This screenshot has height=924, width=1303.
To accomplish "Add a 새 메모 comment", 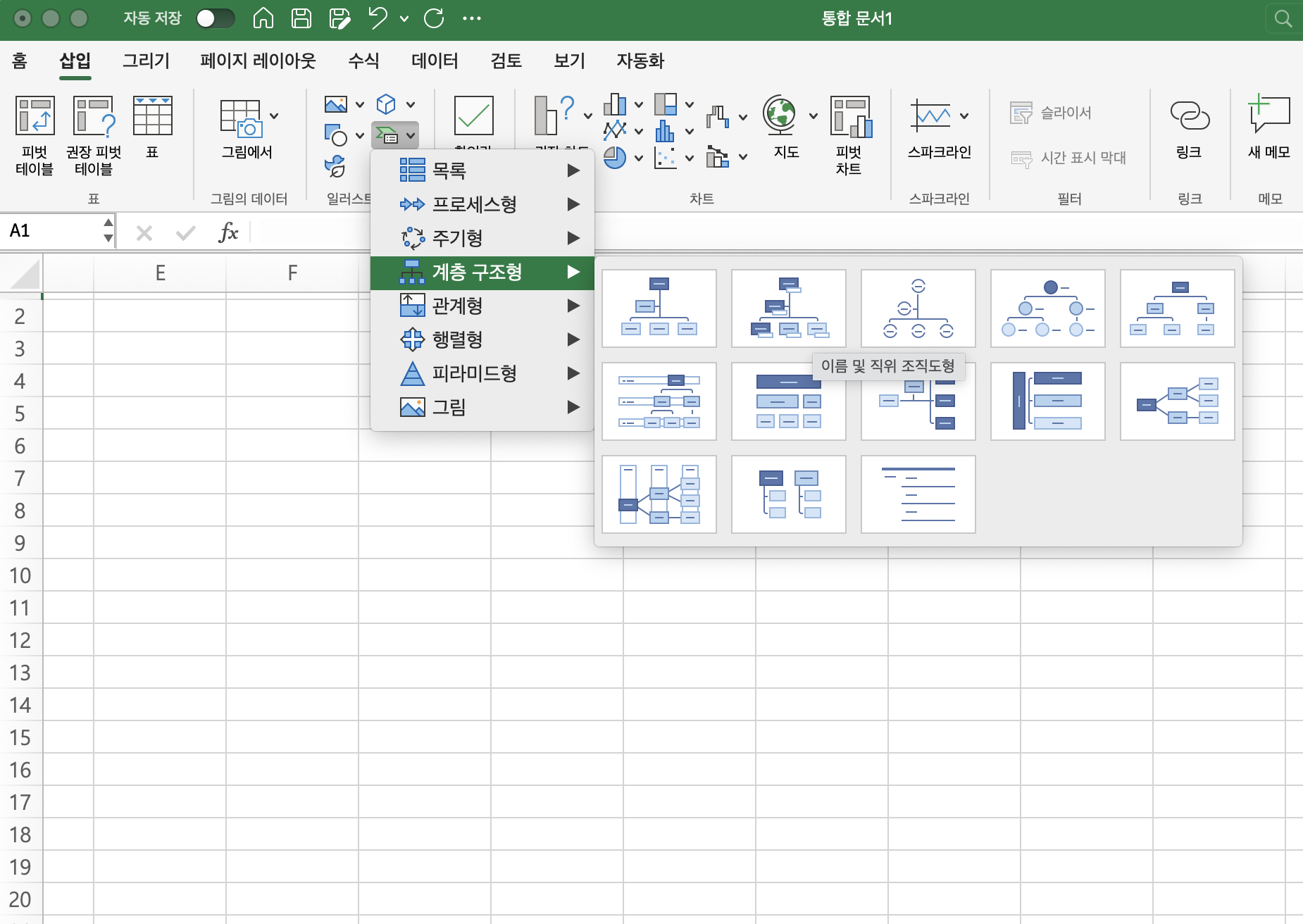I will pos(1269,128).
